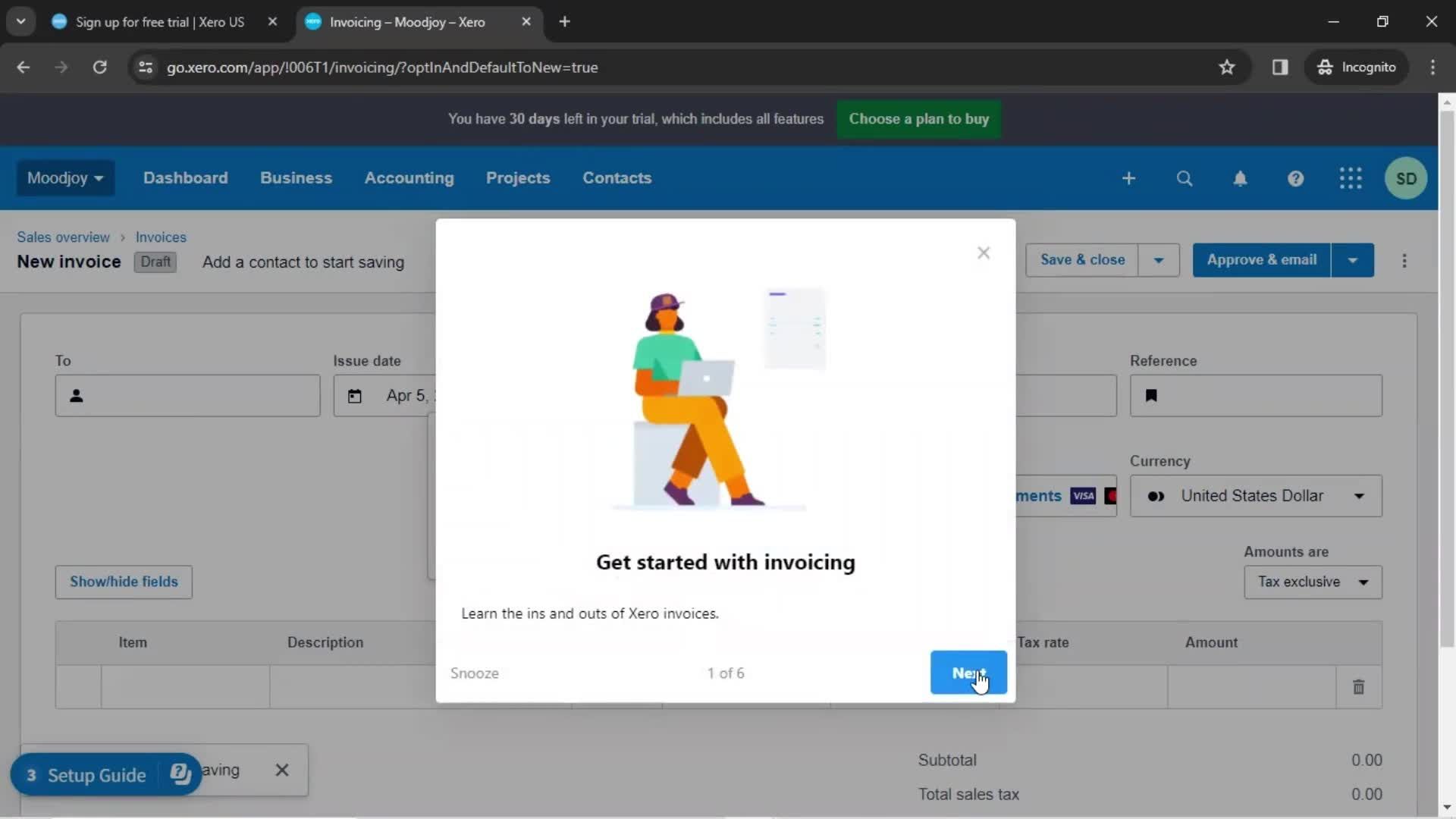Viewport: 1456px width, 819px height.
Task: Open the Contacts menu
Action: (x=617, y=178)
